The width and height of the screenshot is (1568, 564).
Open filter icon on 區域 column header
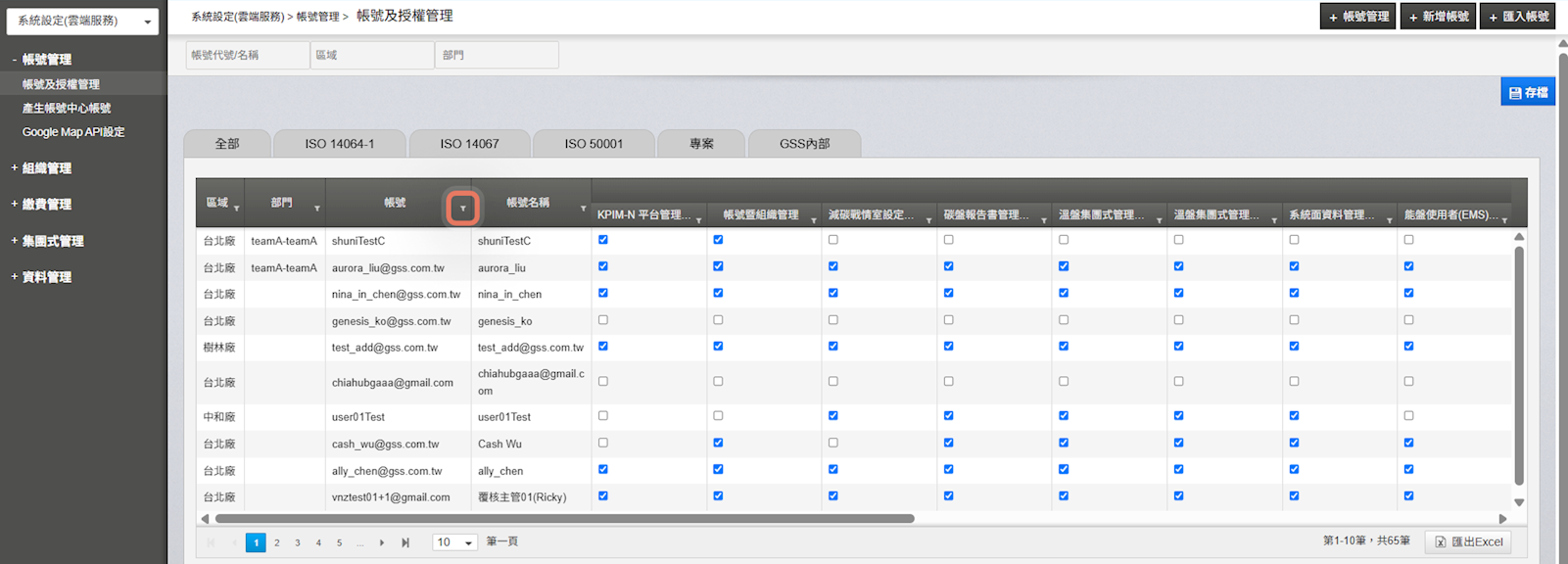(x=236, y=209)
